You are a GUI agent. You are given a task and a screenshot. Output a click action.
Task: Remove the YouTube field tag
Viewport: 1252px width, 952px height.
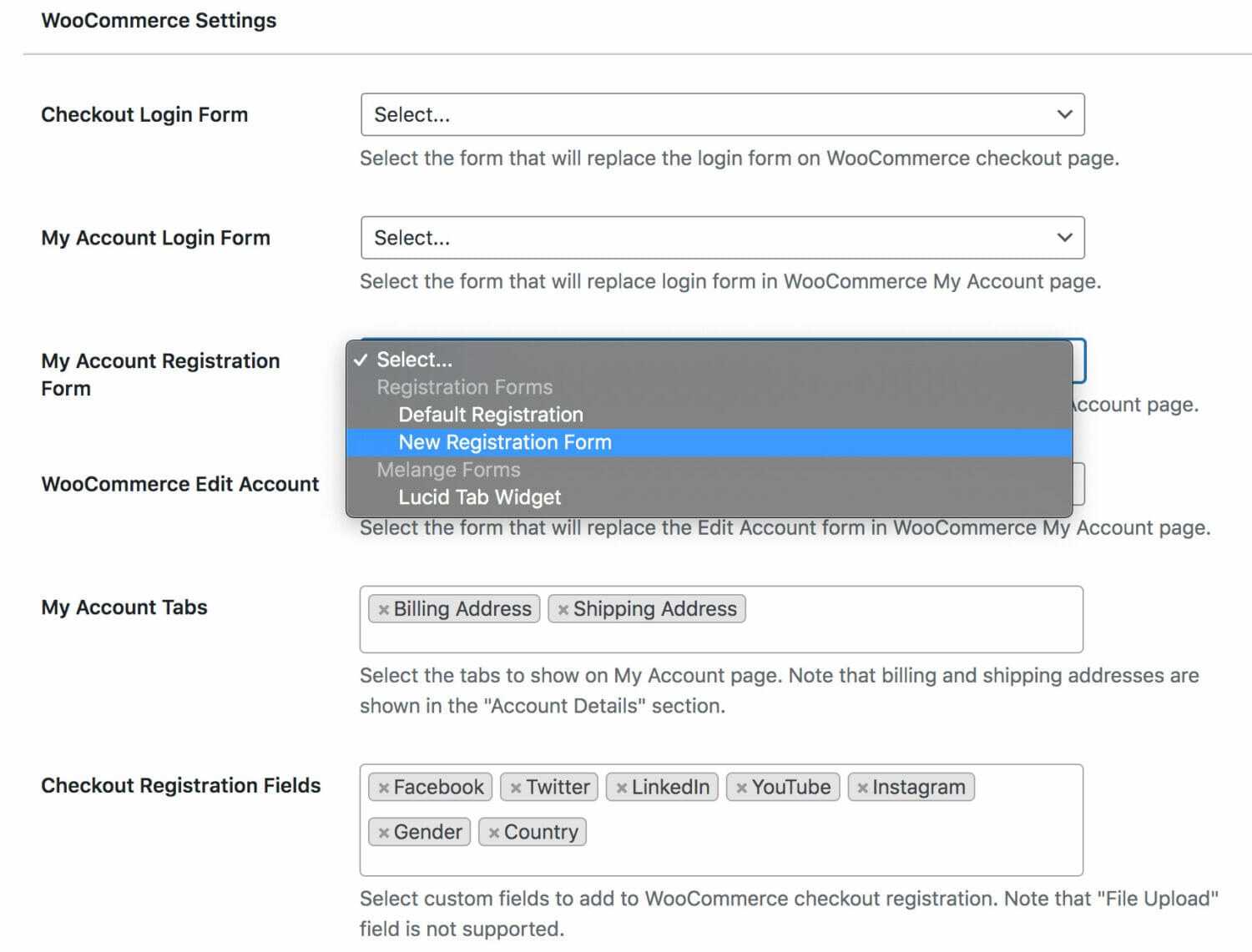click(741, 788)
